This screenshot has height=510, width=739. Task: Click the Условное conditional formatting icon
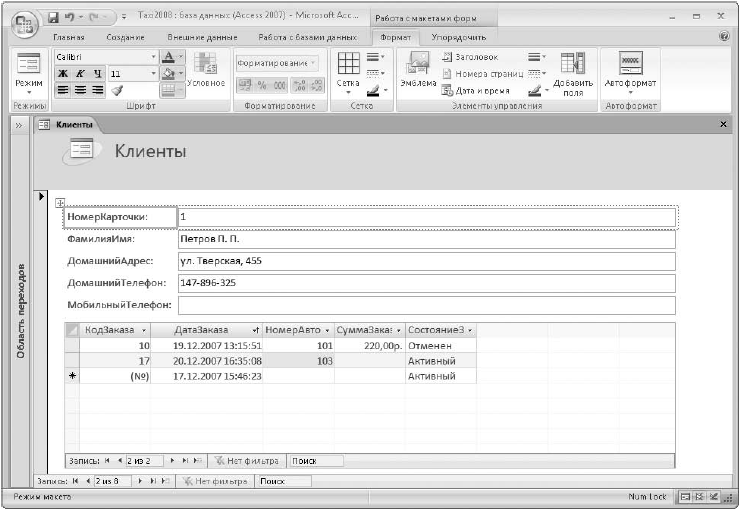point(207,65)
